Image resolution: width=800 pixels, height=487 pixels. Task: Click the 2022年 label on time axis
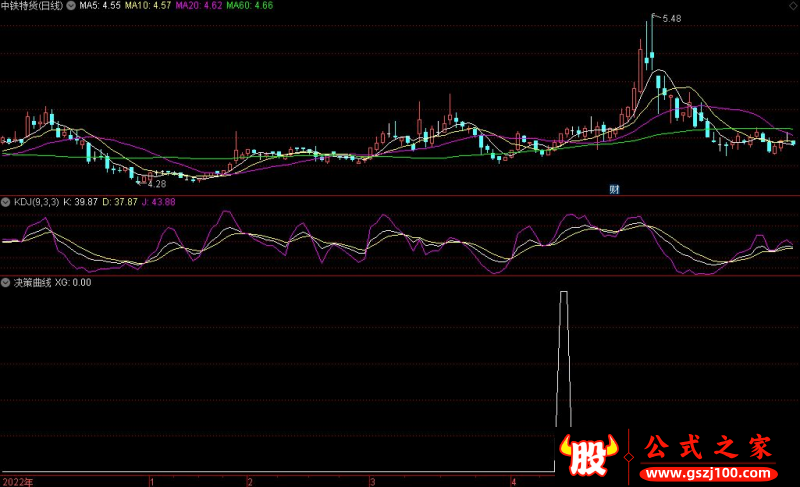tap(17, 481)
